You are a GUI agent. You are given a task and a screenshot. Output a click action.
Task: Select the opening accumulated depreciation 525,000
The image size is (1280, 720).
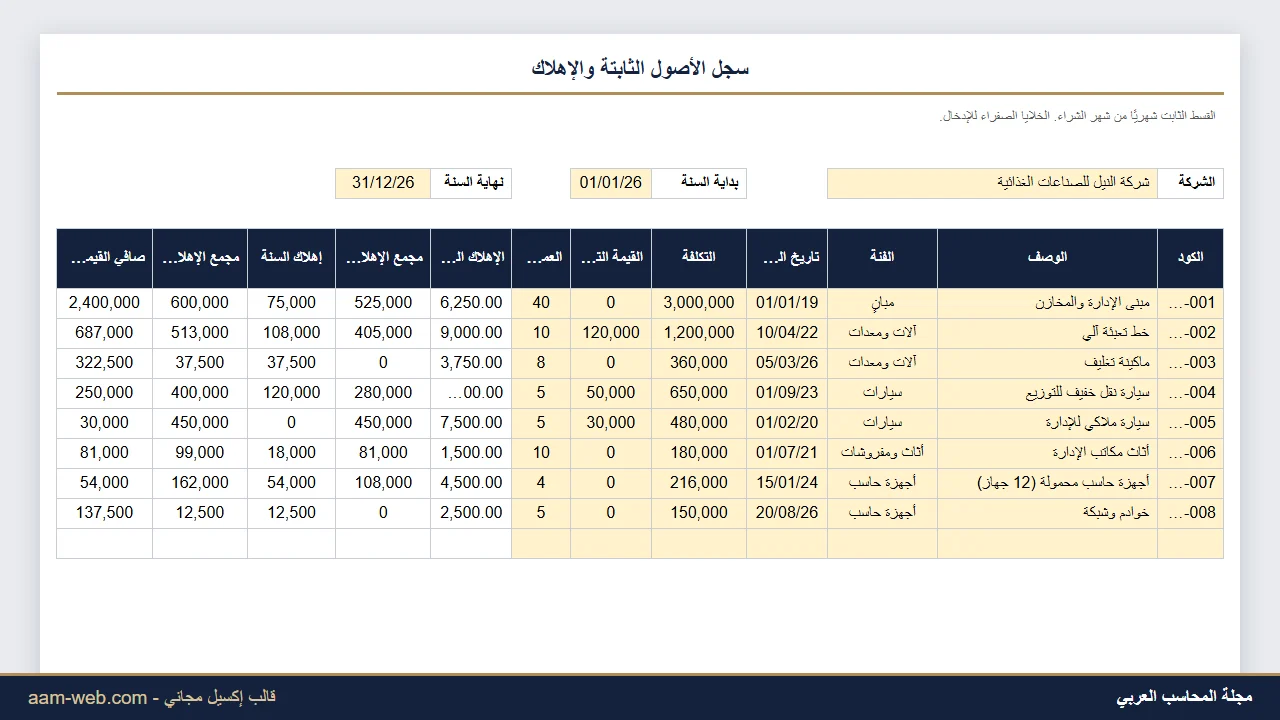[x=383, y=303]
